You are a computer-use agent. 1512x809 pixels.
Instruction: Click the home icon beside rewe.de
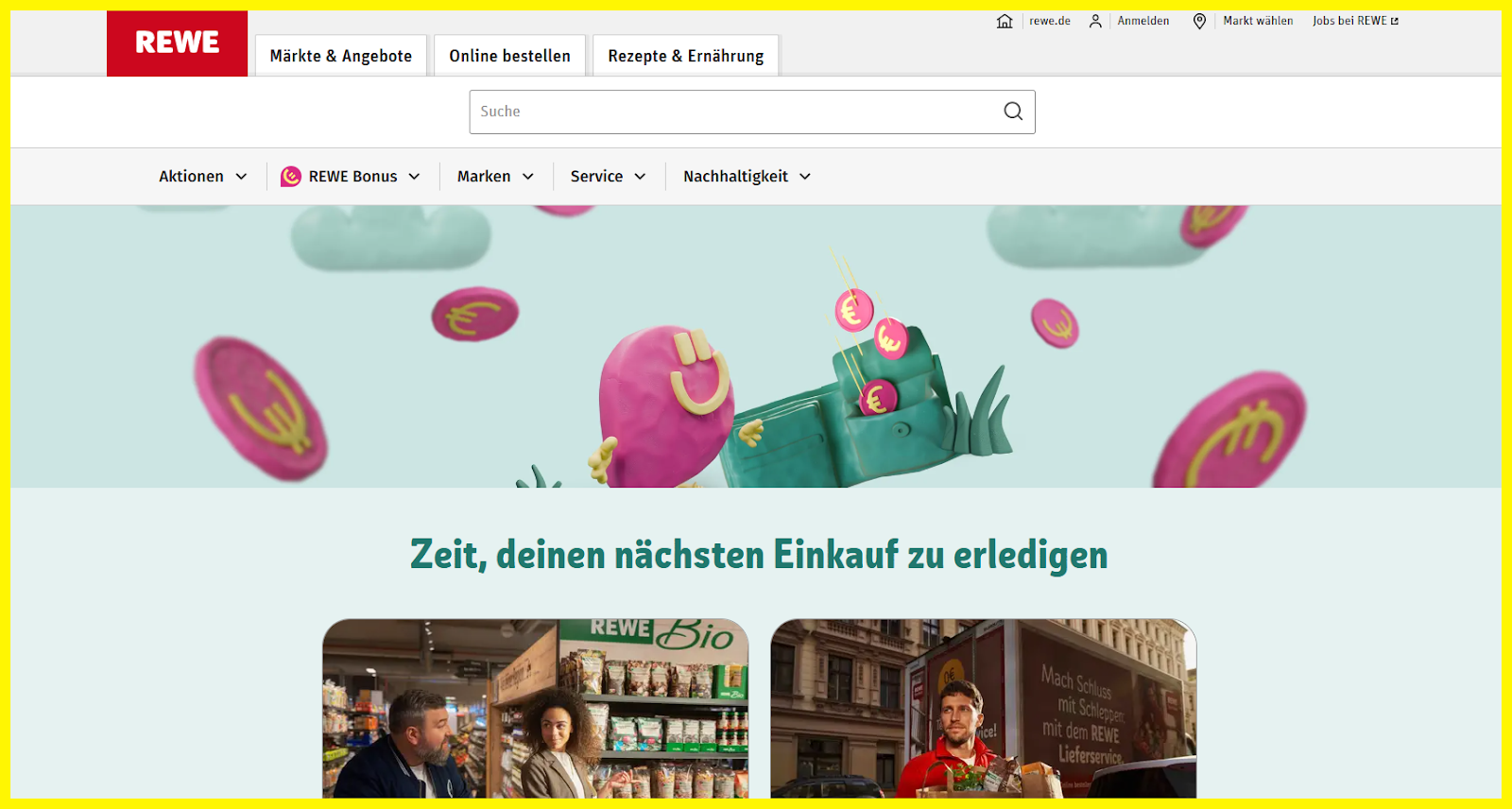(1005, 21)
